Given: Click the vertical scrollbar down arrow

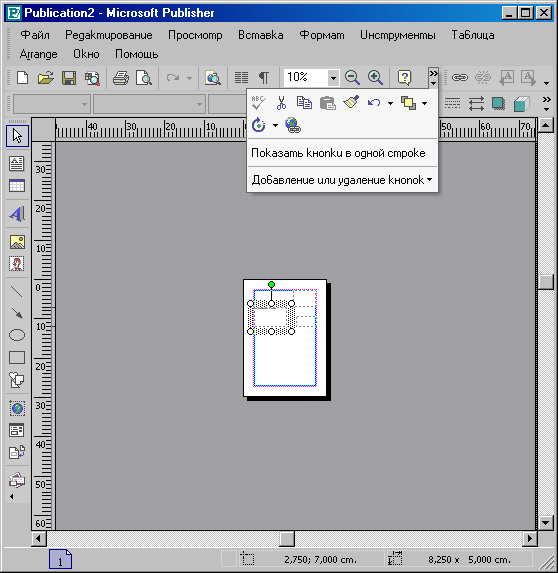Looking at the screenshot, I should [545, 523].
